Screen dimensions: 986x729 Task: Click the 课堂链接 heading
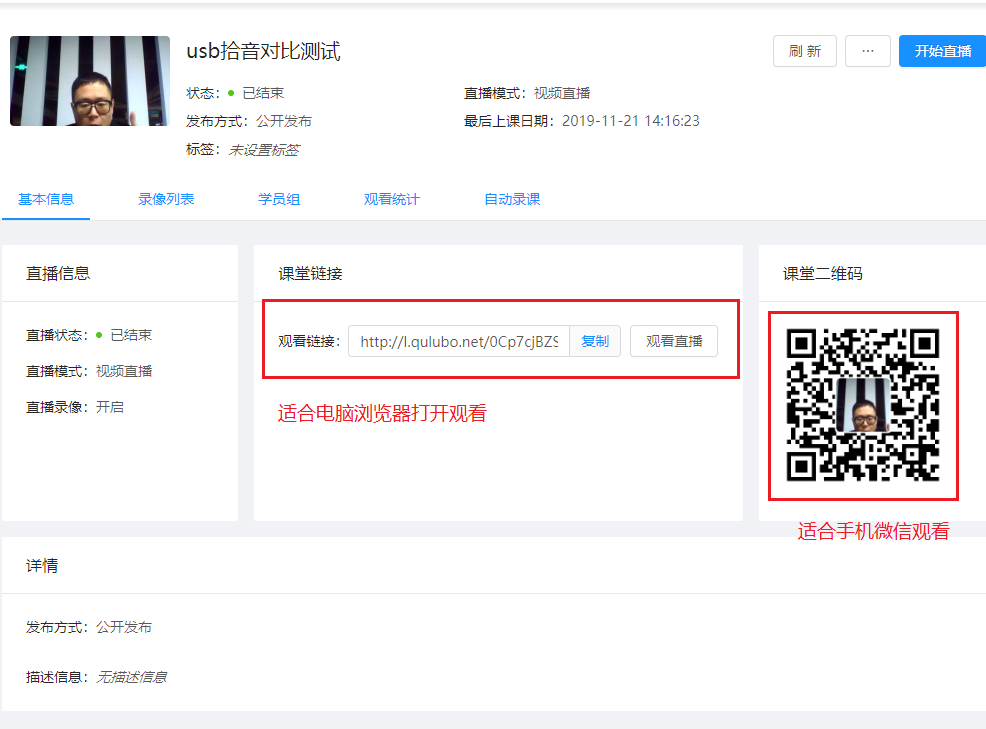[x=310, y=274]
